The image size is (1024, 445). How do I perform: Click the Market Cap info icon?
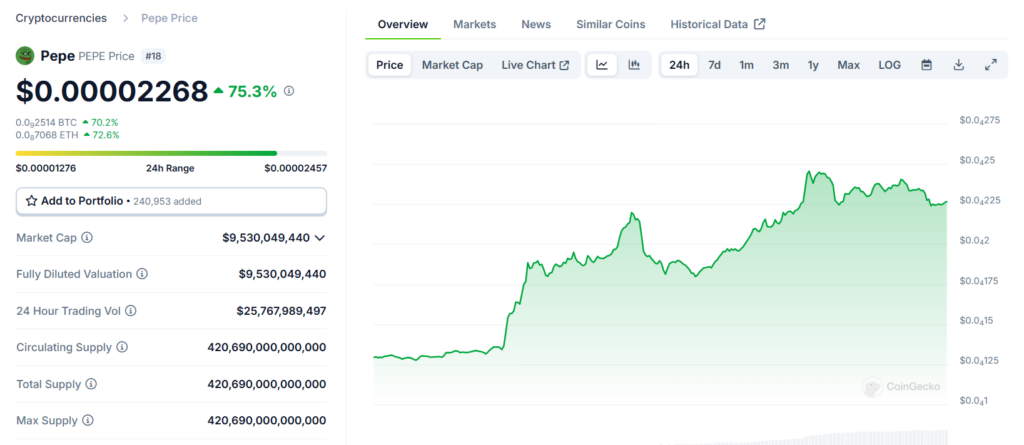[87, 238]
